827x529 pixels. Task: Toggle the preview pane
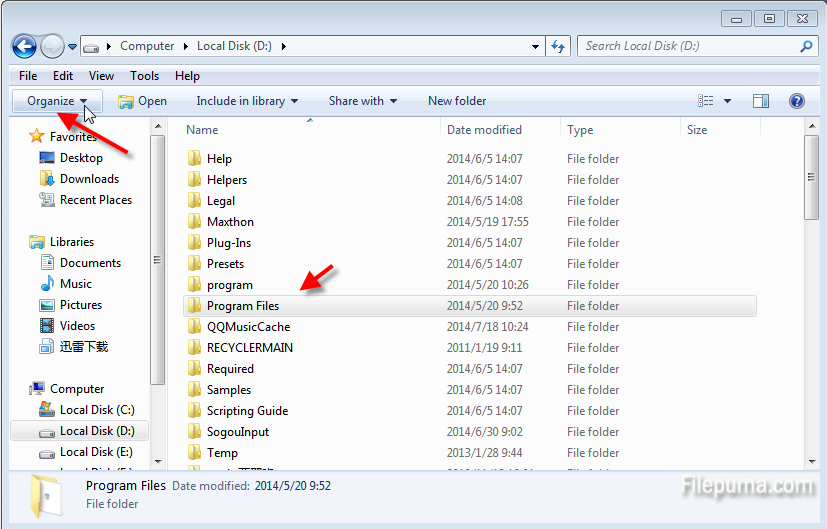pyautogui.click(x=761, y=101)
